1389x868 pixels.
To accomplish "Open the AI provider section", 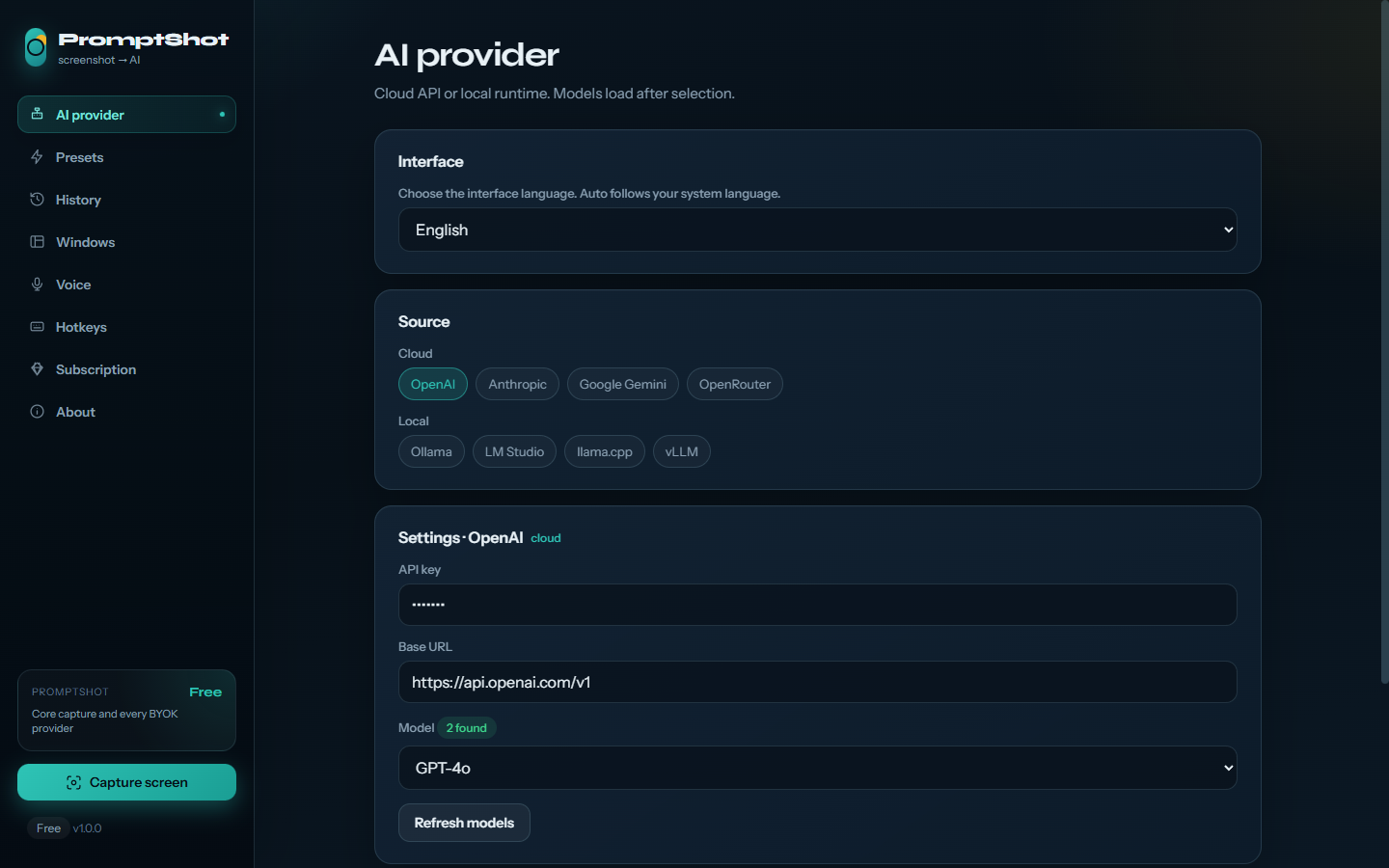I will pyautogui.click(x=126, y=114).
